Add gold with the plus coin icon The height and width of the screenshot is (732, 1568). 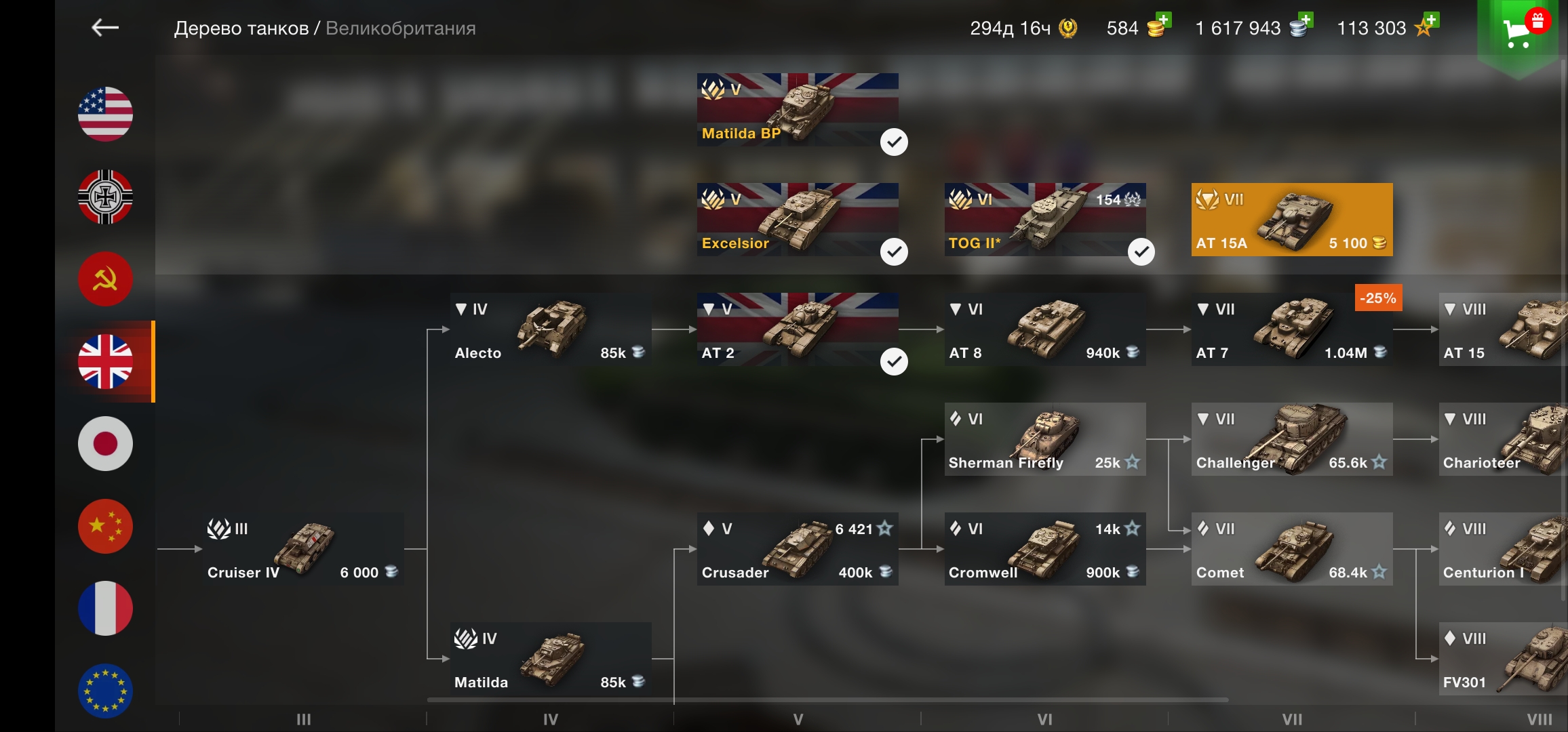point(1159,26)
